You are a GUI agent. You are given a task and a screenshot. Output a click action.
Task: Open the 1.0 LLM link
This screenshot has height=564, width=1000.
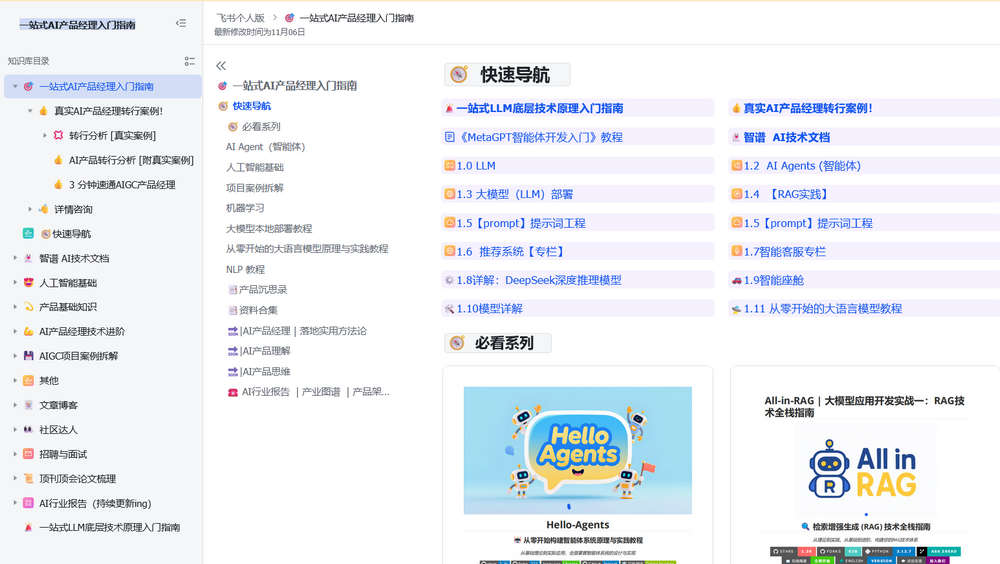pyautogui.click(x=476, y=166)
